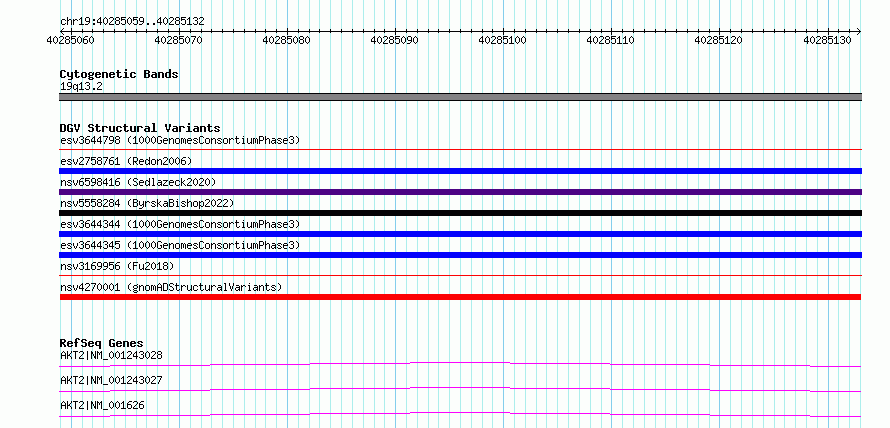
Task: Open variant esv3644798 label
Action: tap(180, 140)
